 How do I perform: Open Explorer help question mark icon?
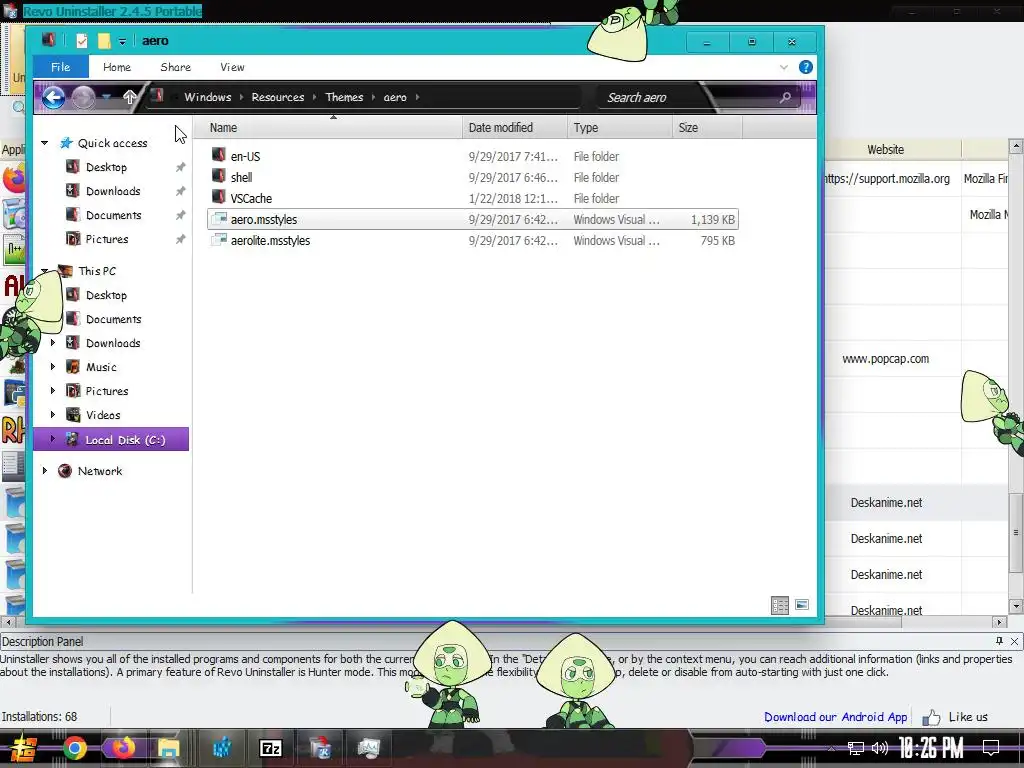(806, 67)
